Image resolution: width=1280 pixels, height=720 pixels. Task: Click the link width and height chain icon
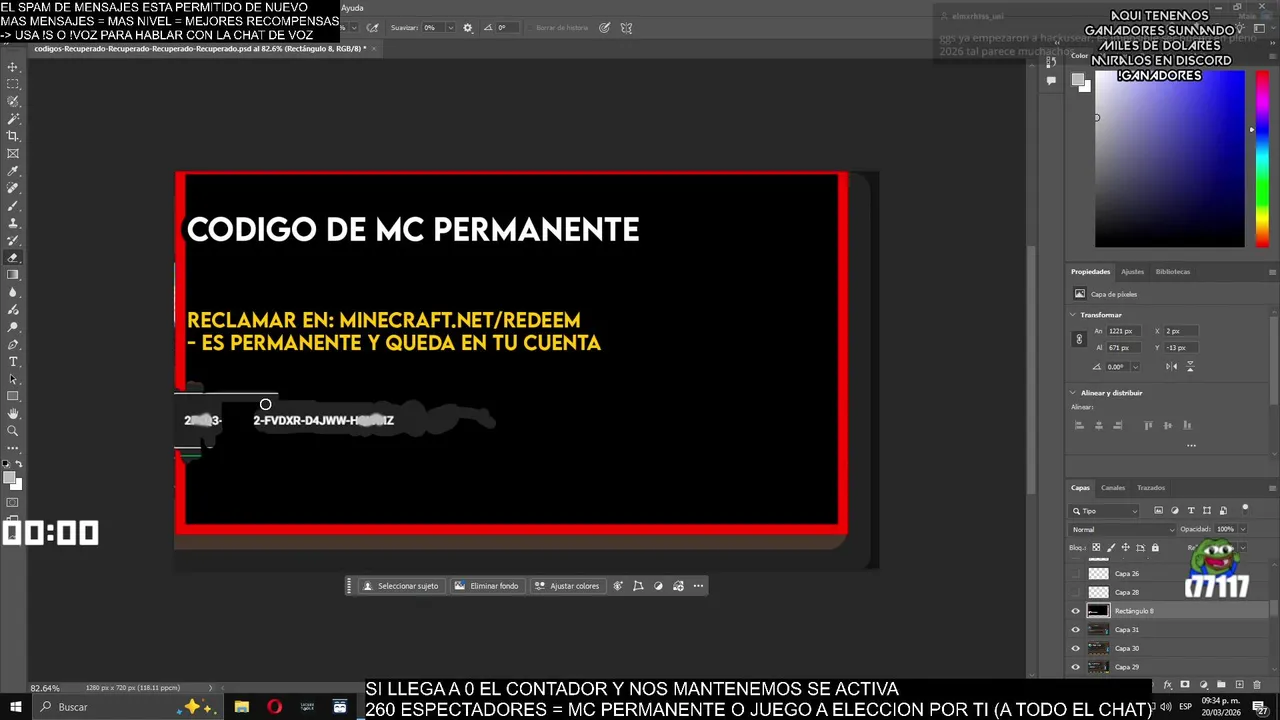click(1079, 339)
